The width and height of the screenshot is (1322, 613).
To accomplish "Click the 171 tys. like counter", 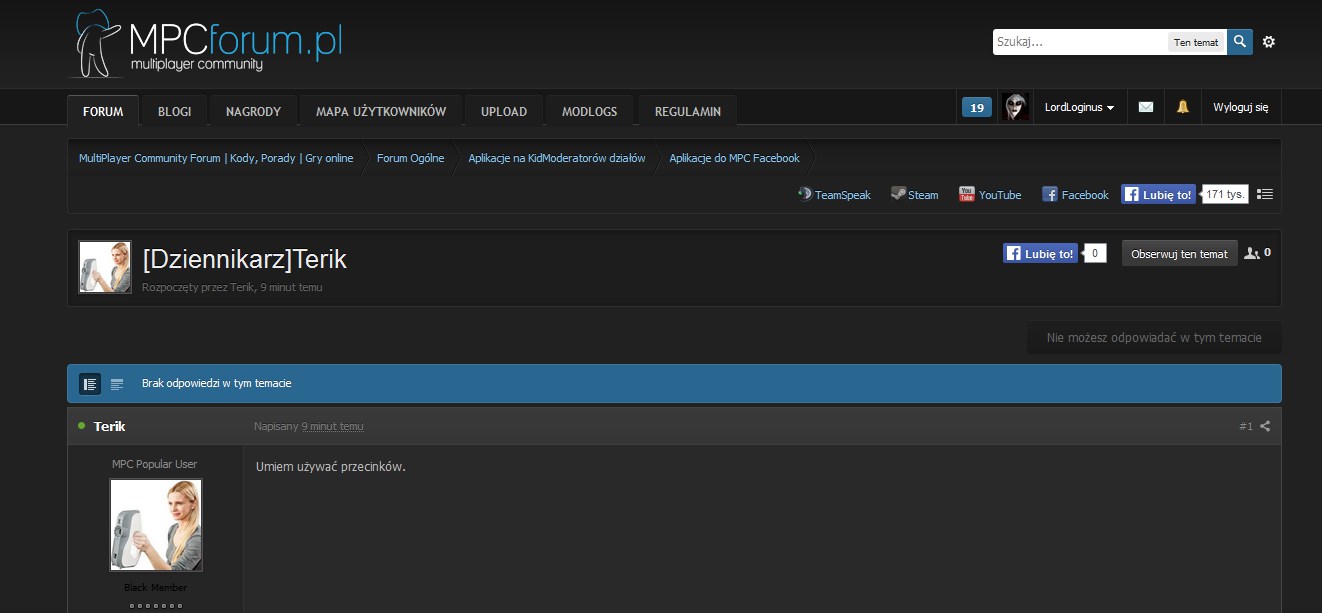I will (x=1226, y=194).
